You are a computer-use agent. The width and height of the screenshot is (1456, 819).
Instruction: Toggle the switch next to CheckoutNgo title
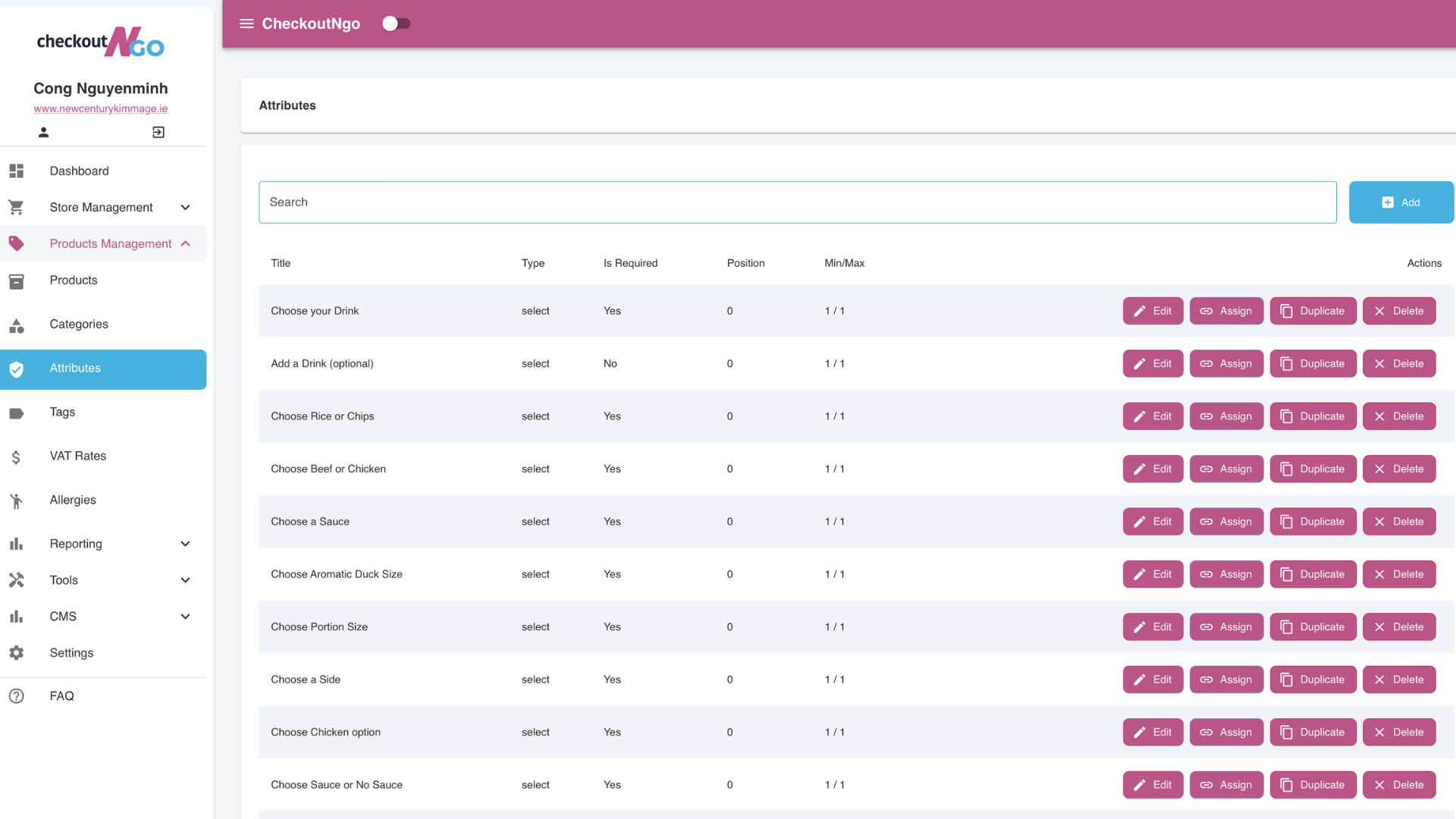click(396, 24)
